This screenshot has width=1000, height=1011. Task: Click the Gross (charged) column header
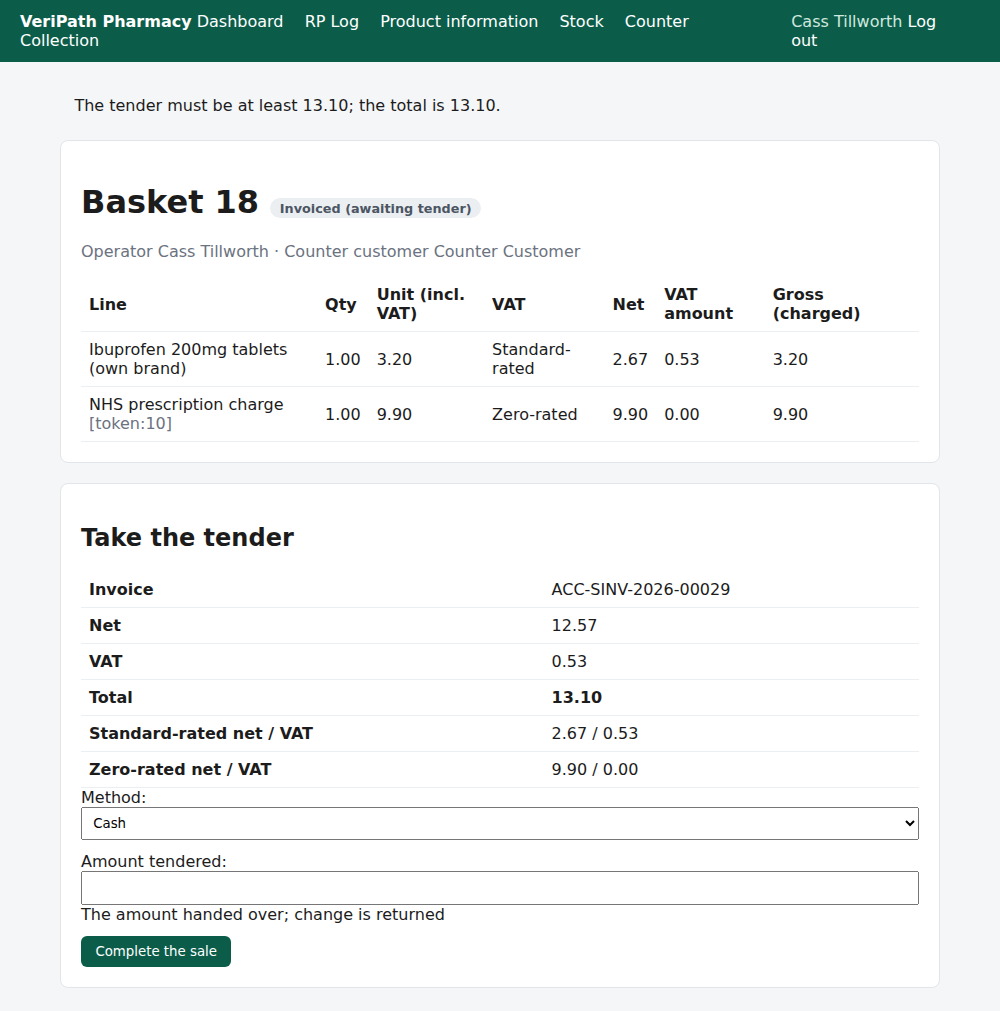pyautogui.click(x=816, y=304)
